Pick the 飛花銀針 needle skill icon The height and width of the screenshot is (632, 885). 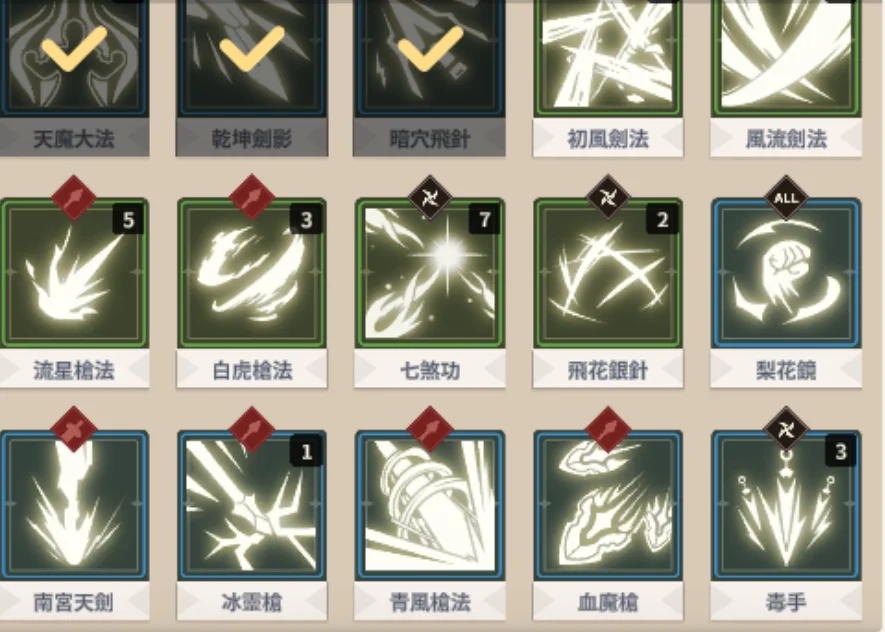(x=608, y=273)
